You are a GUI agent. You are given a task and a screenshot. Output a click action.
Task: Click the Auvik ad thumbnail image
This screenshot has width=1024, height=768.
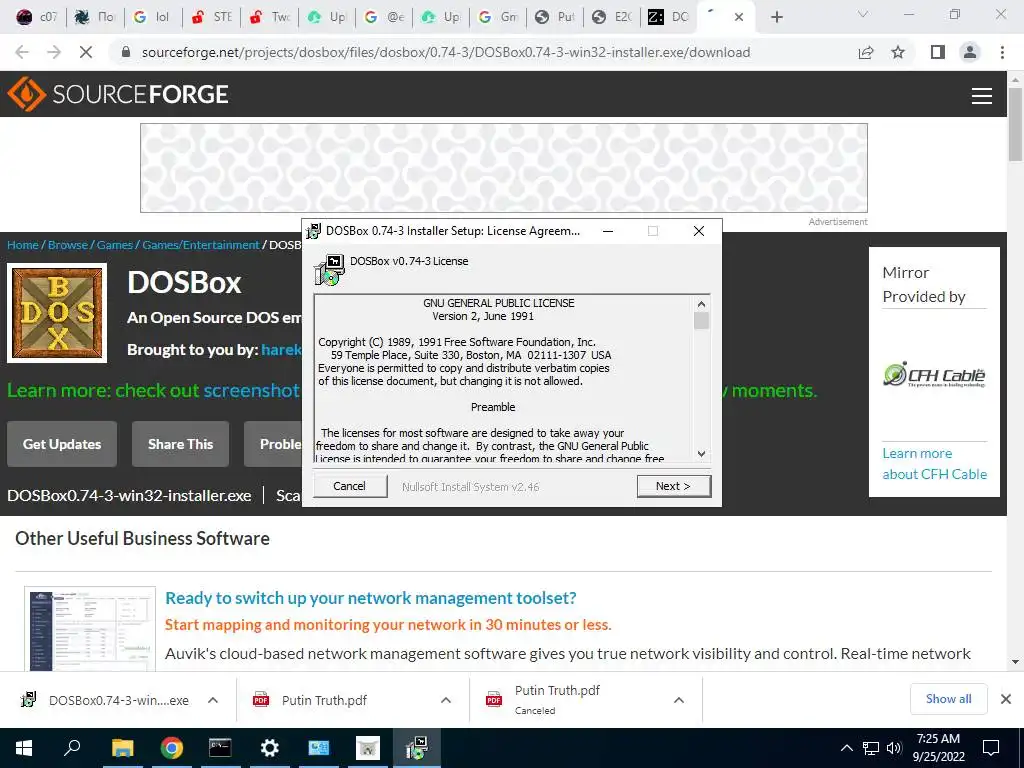pyautogui.click(x=90, y=628)
